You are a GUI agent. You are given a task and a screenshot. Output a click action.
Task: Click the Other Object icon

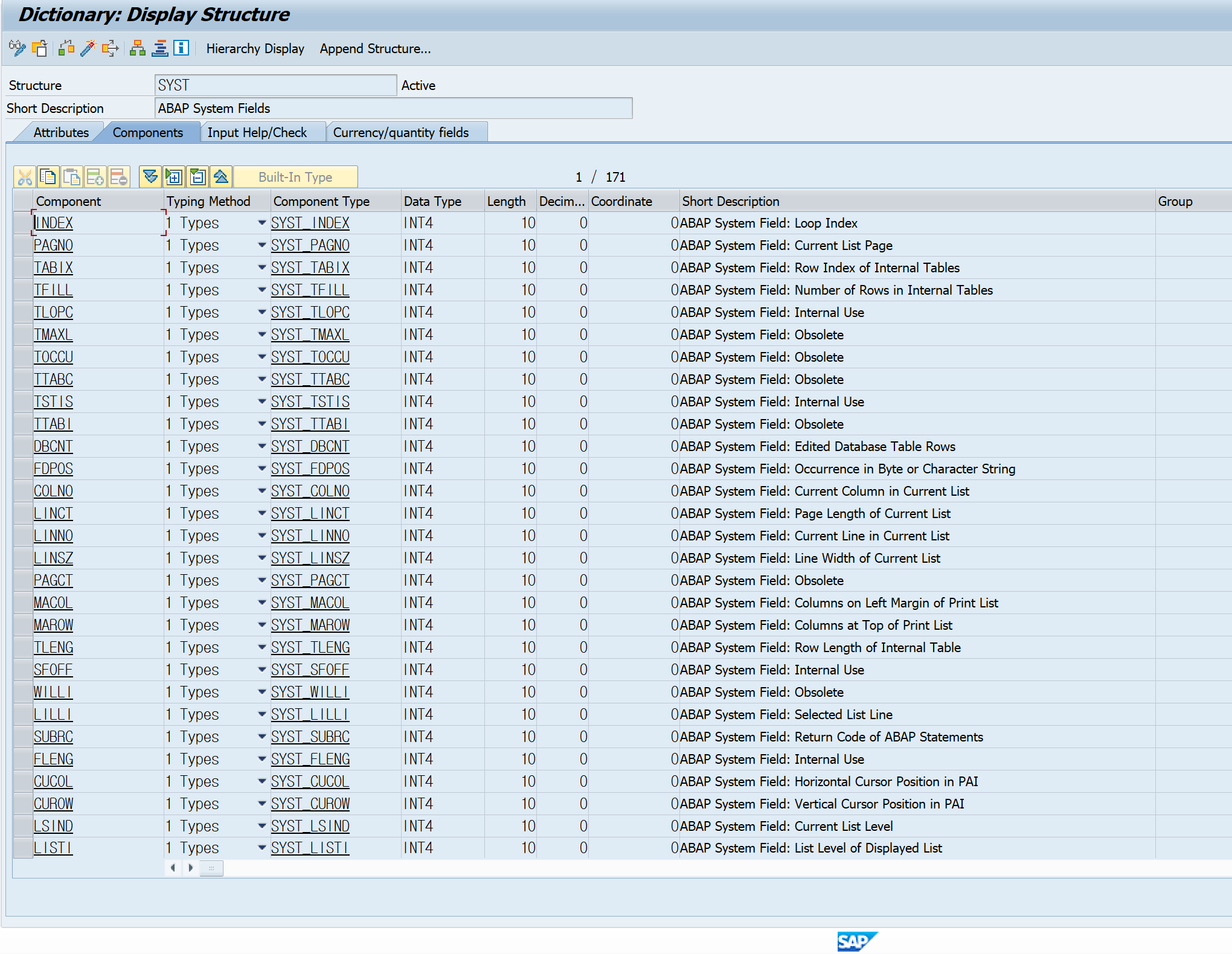(40, 48)
